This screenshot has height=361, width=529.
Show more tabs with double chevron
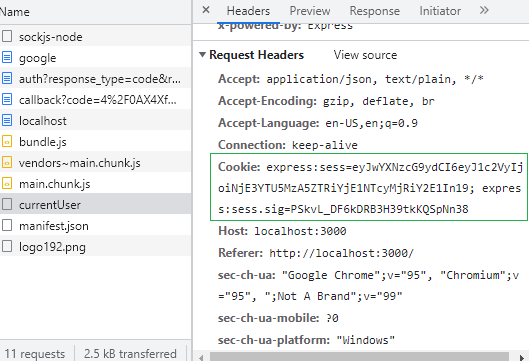click(484, 10)
